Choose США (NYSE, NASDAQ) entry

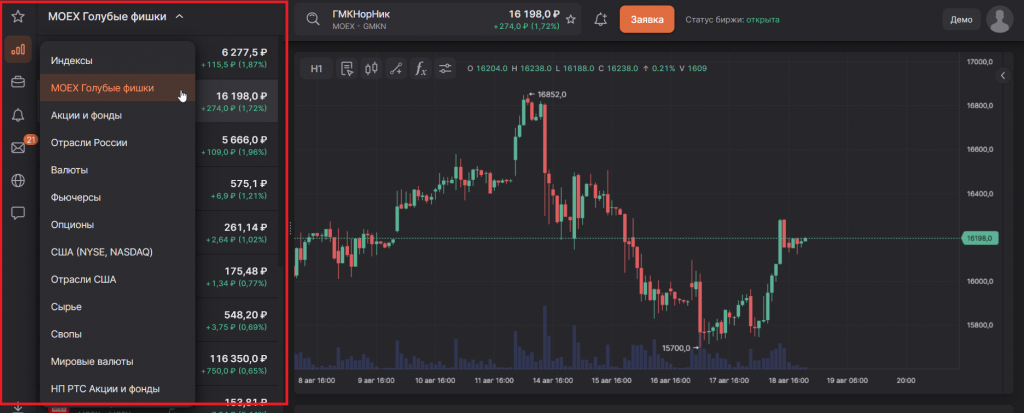click(x=118, y=252)
